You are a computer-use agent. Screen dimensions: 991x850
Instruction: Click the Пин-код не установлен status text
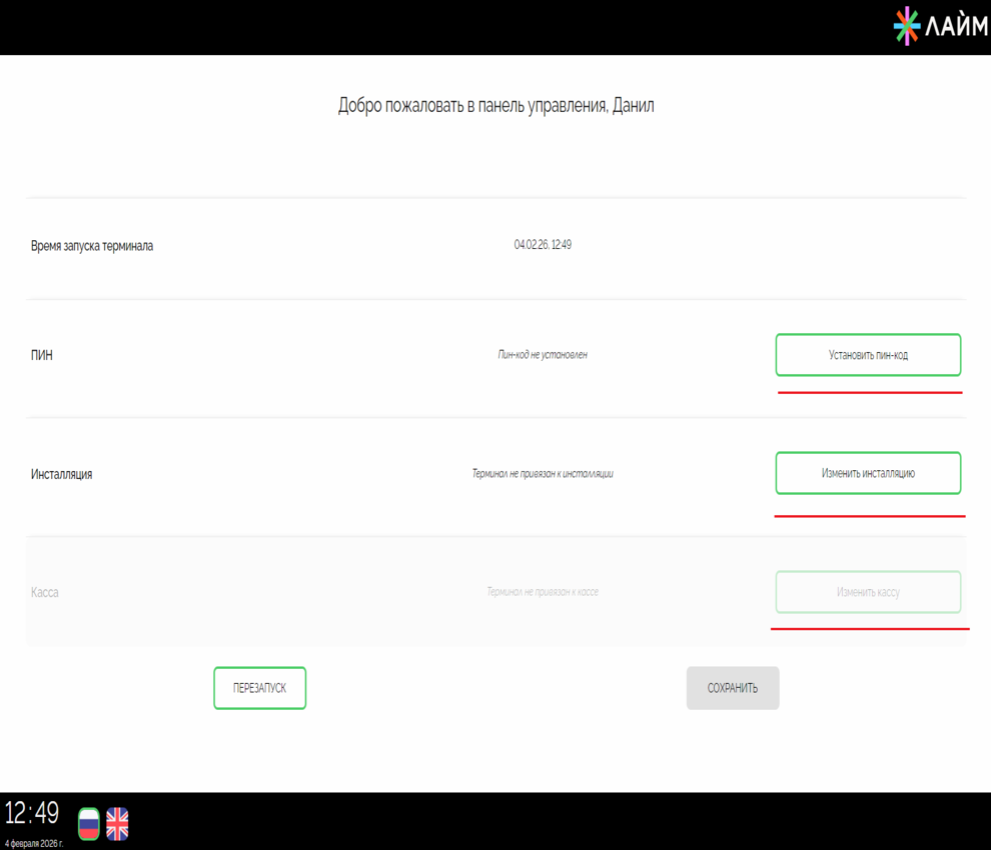point(542,355)
